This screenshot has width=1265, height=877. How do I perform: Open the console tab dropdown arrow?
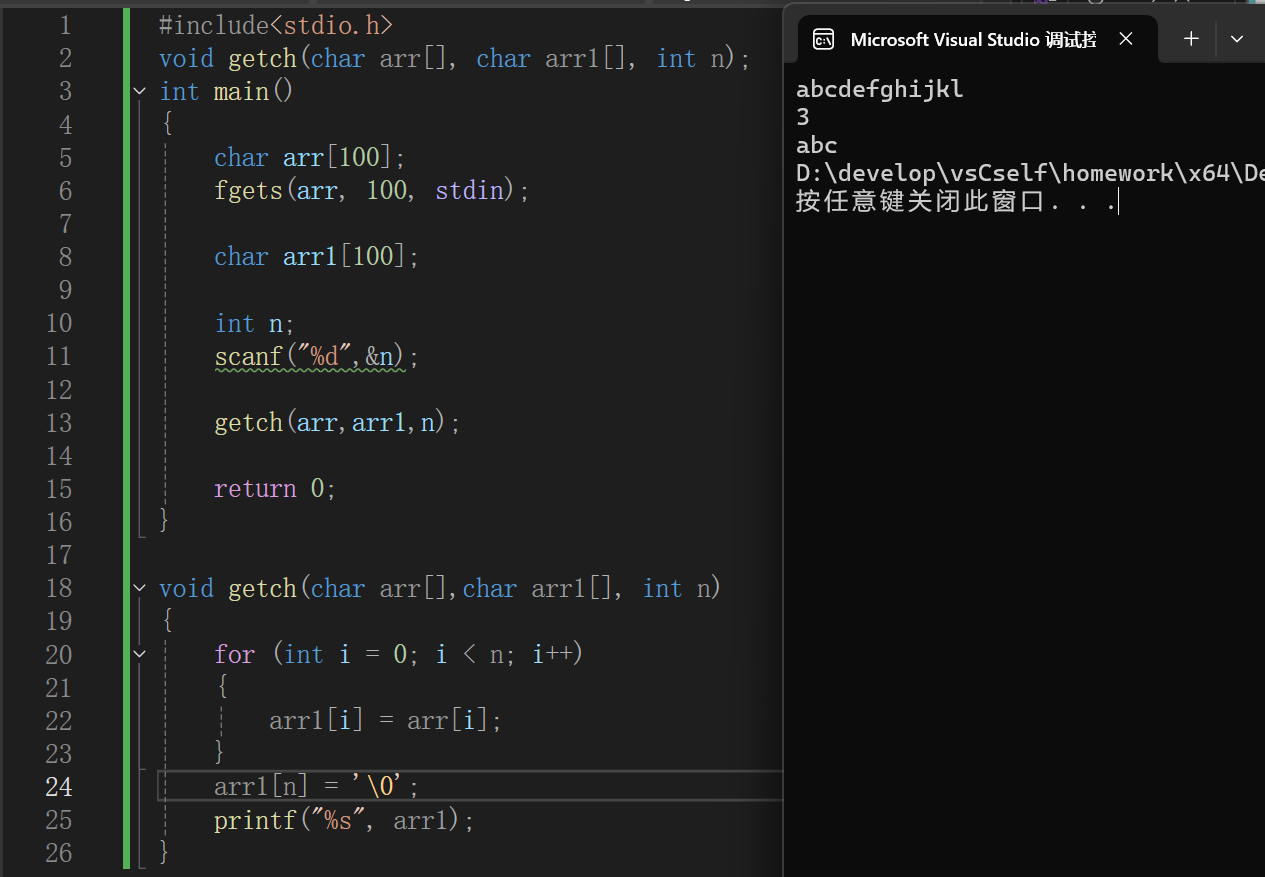click(x=1237, y=39)
